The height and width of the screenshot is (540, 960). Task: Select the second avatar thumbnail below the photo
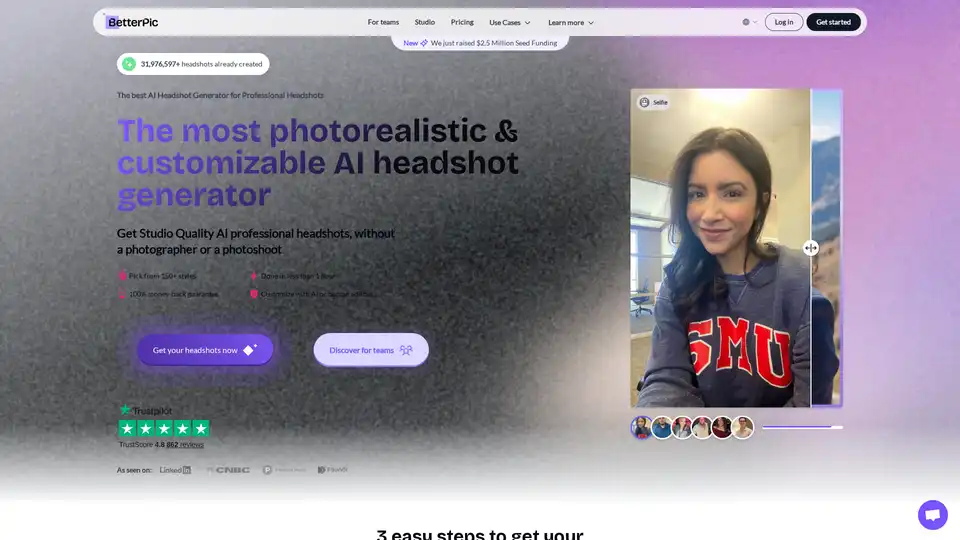(662, 428)
